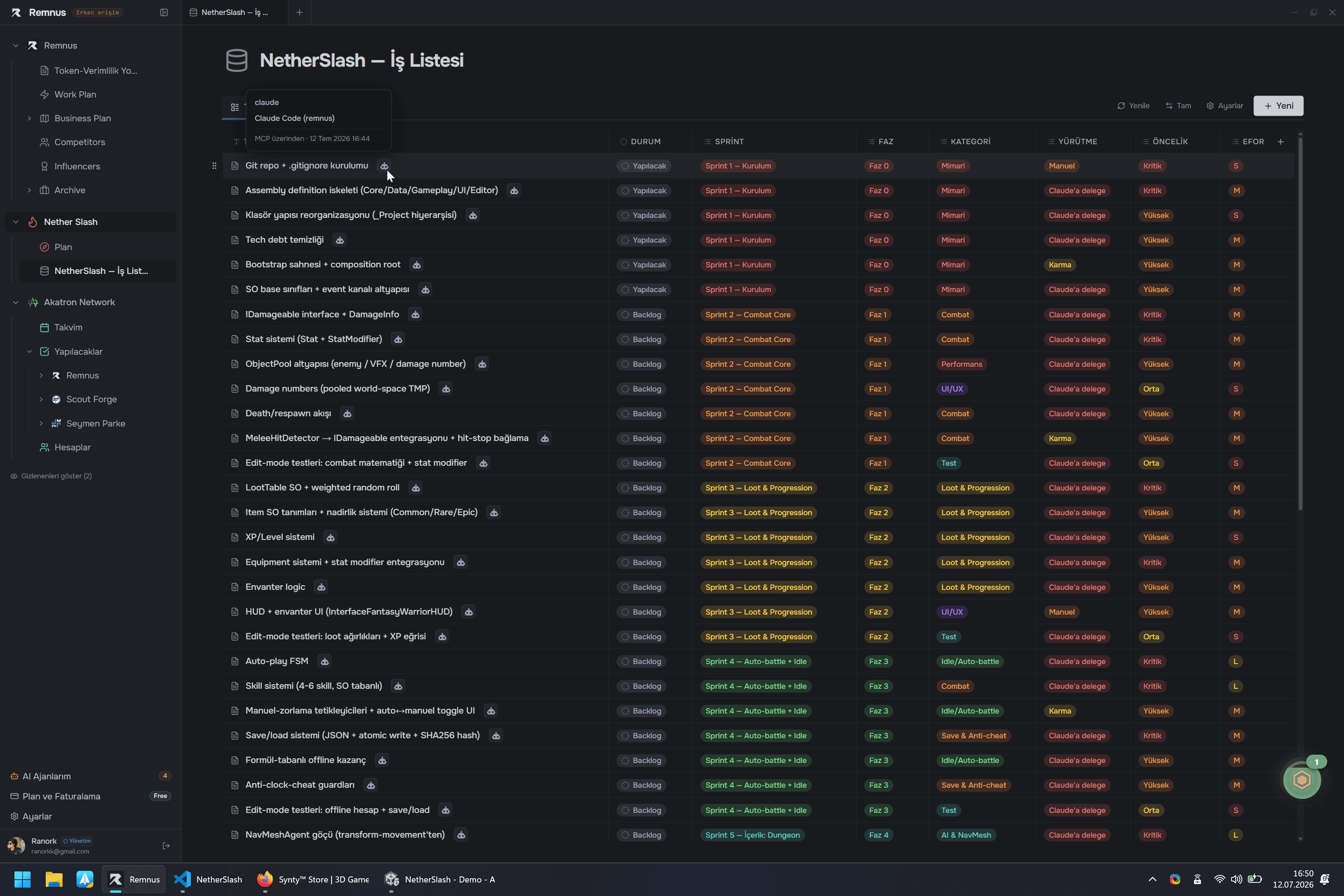This screenshot has width=1344, height=896.
Task: Click the page icon of Klasör yapısı reorganizasyonu row
Action: [234, 216]
